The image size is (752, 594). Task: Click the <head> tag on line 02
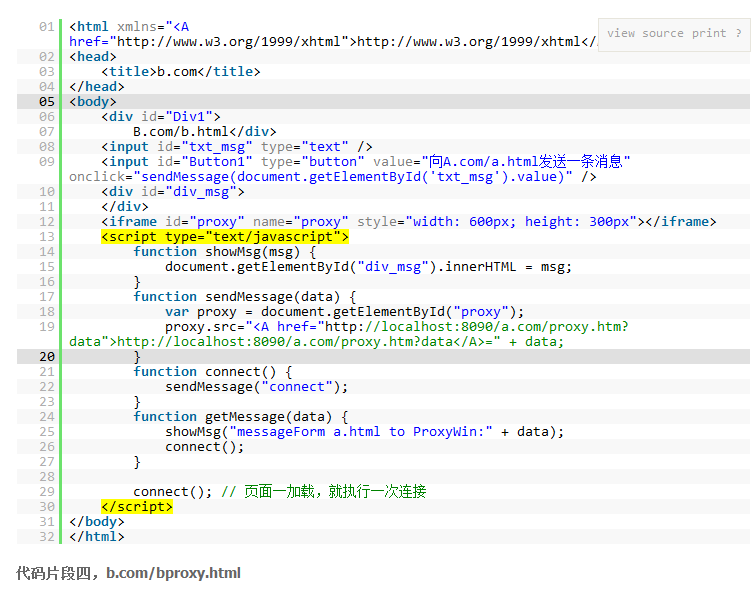point(93,57)
